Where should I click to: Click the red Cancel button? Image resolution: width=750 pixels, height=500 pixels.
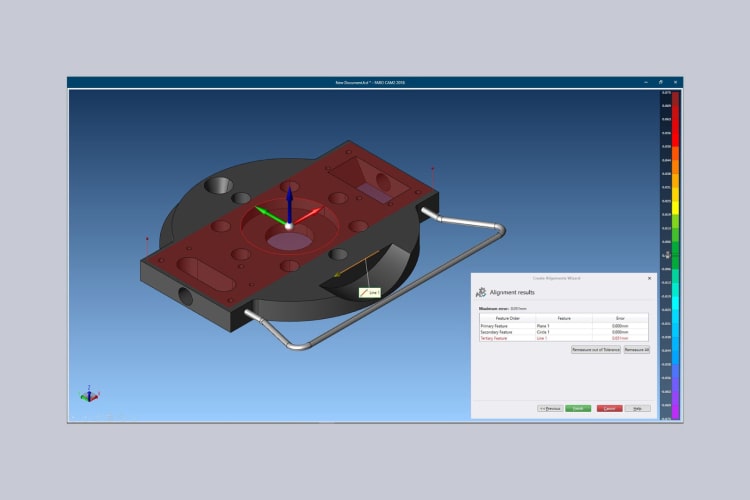click(609, 408)
